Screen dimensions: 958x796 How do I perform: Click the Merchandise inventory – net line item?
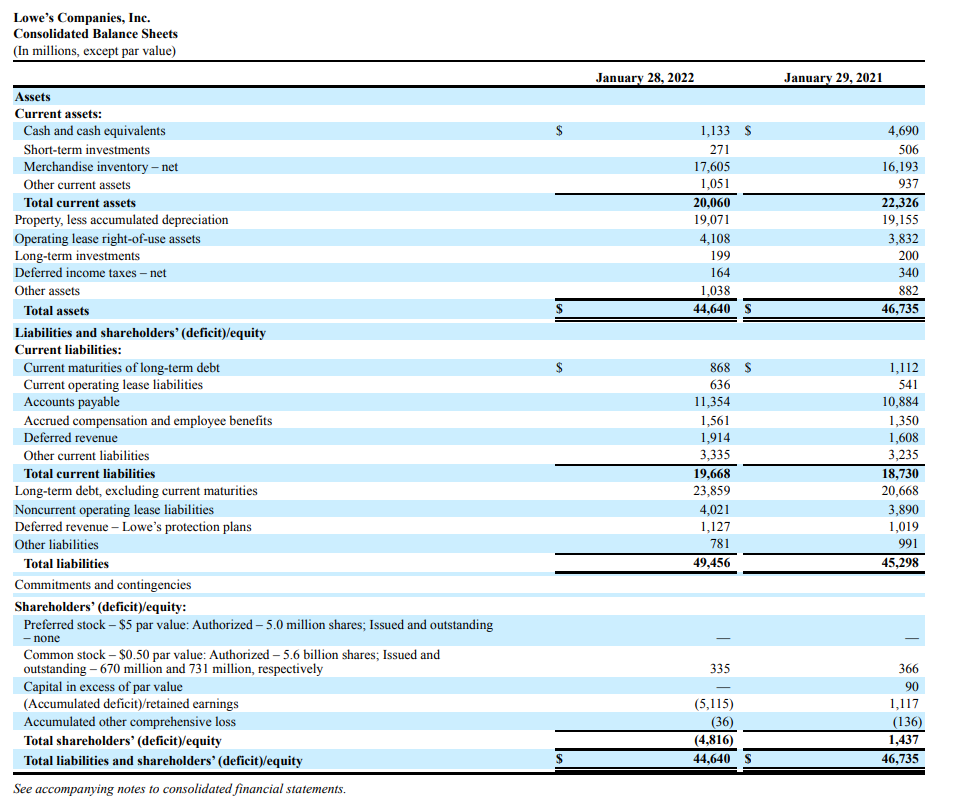[100, 166]
